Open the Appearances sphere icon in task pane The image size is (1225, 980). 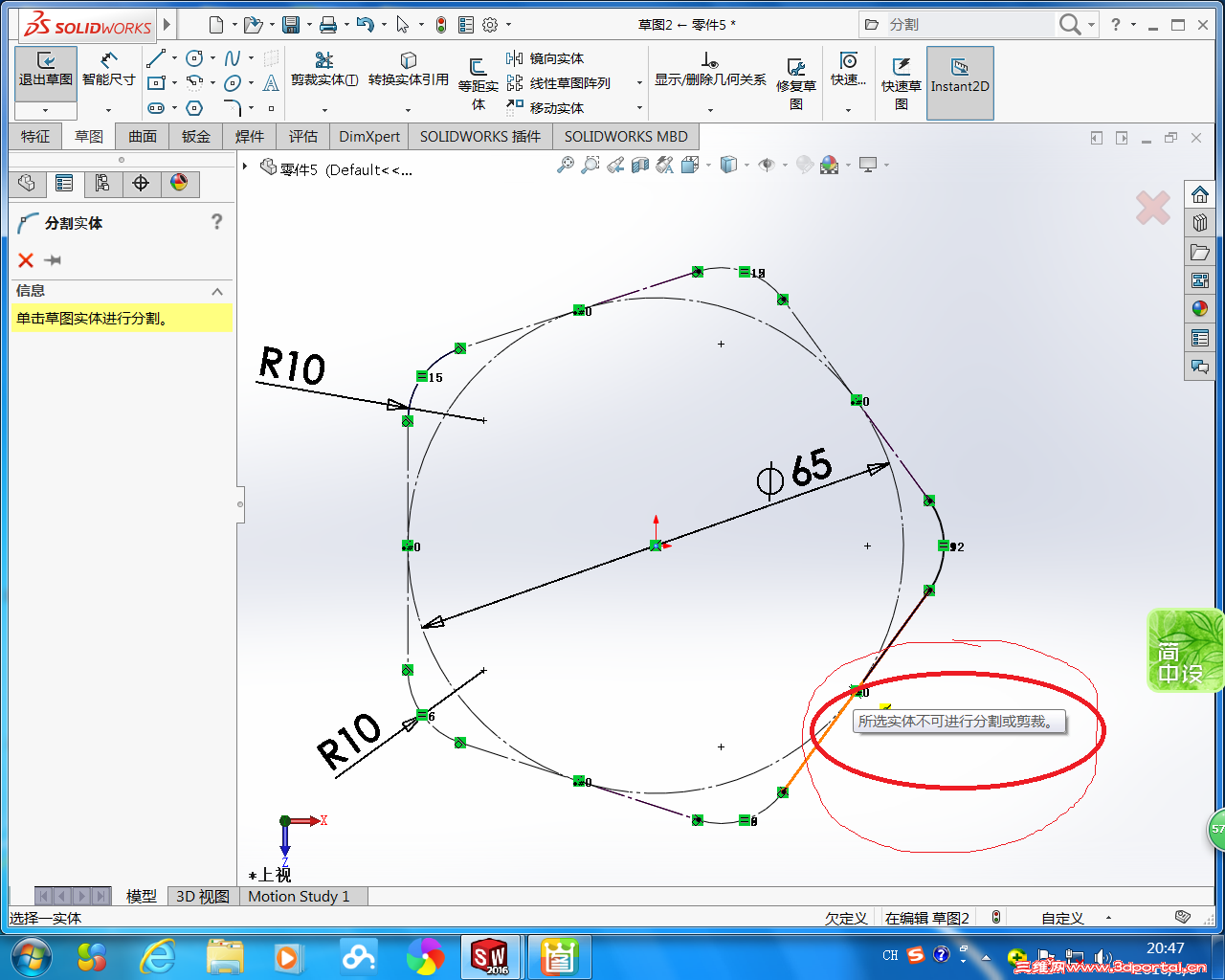tap(1200, 309)
